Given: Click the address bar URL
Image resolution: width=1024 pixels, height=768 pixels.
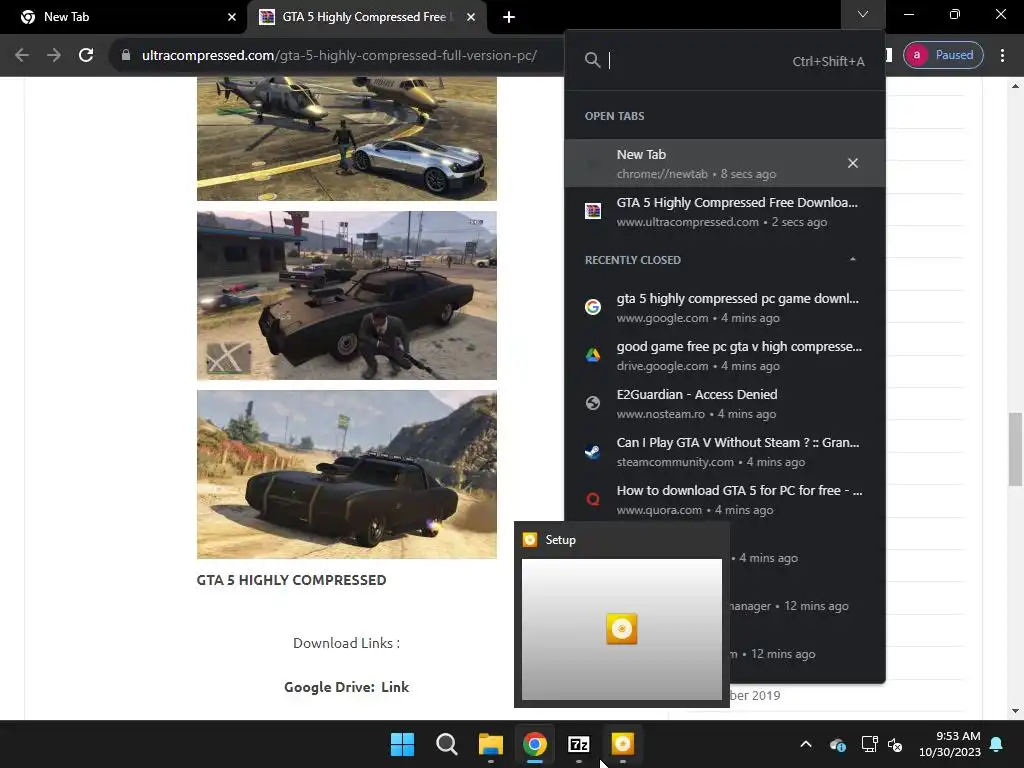Looking at the screenshot, I should pos(339,56).
